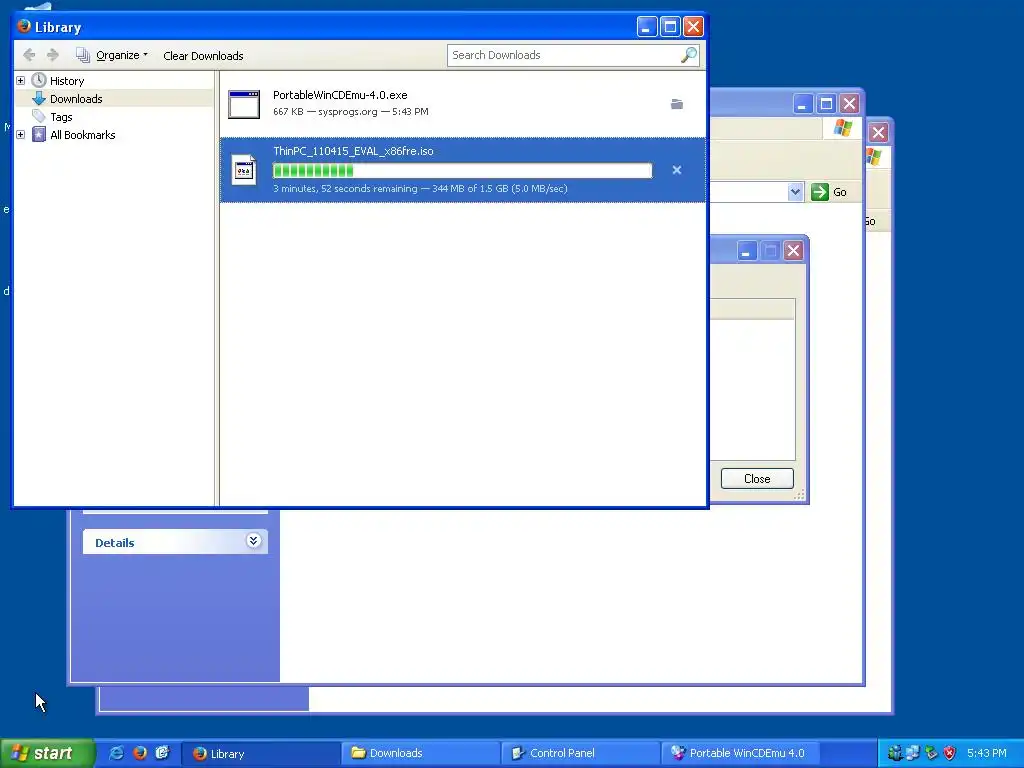The image size is (1024, 768).
Task: Click the PortableWinCDEmu-4.0.exe file icon
Action: pyautogui.click(x=244, y=104)
